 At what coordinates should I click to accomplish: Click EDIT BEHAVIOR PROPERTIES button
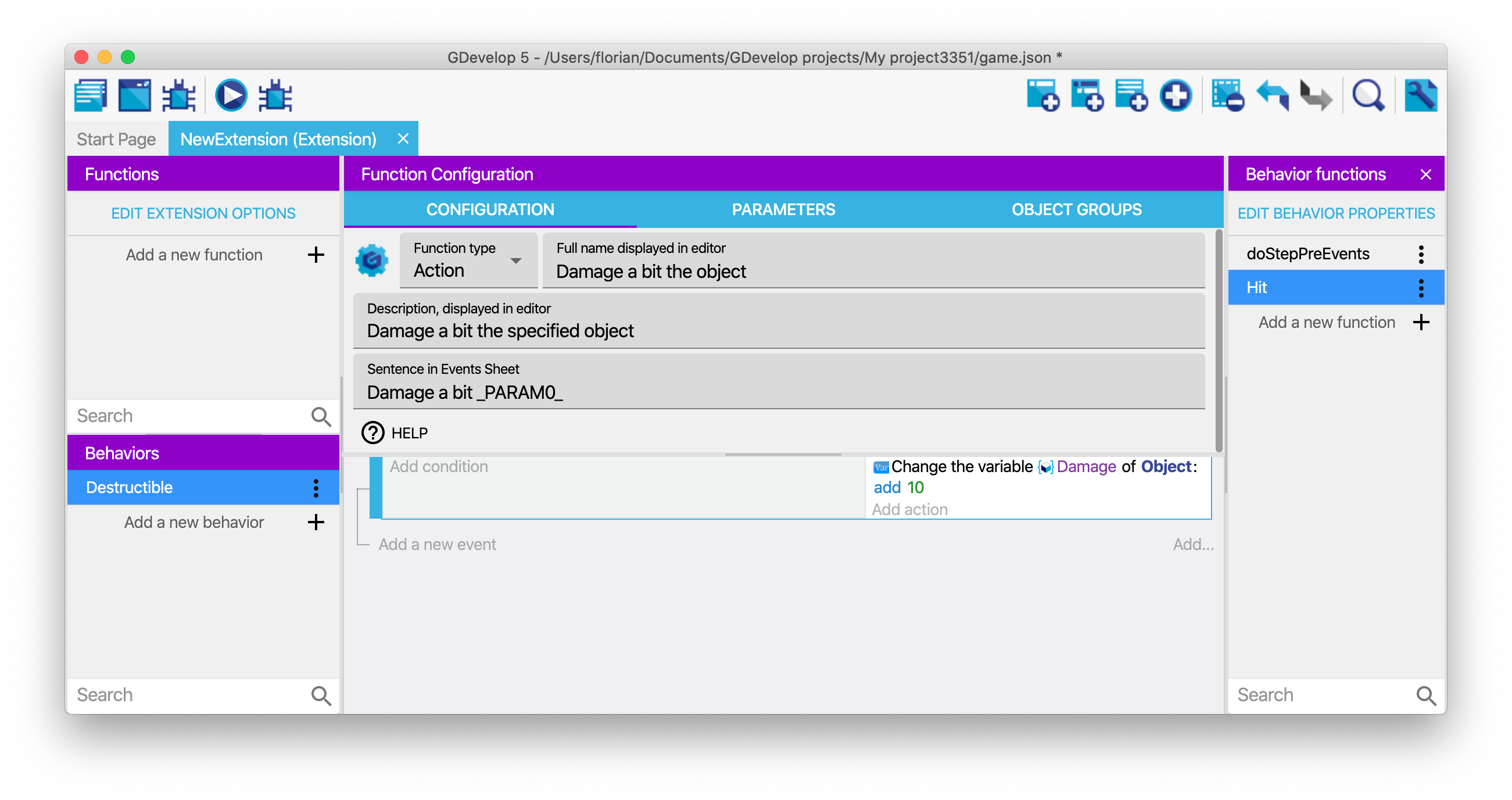(1335, 213)
